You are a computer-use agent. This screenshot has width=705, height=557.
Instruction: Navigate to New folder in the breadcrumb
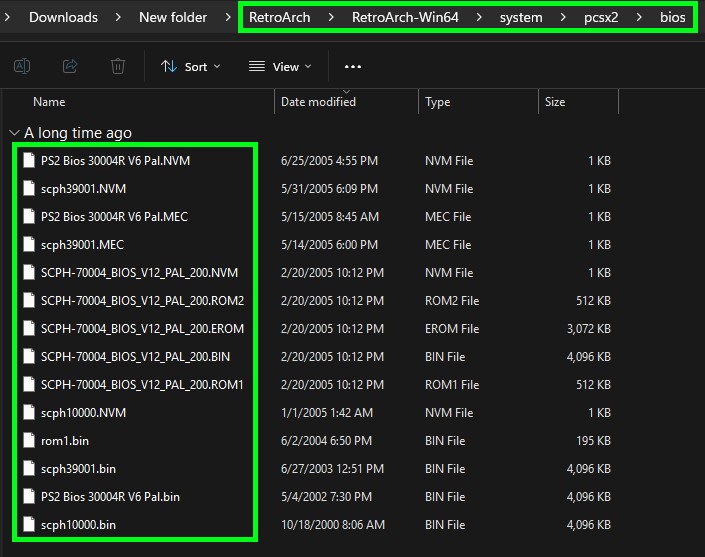click(173, 17)
